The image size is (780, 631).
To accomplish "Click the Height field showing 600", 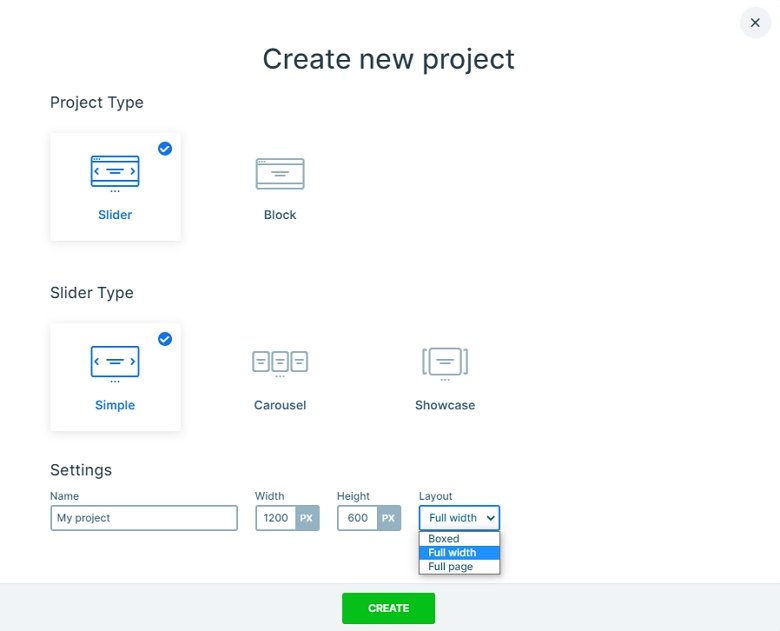I will click(x=357, y=518).
